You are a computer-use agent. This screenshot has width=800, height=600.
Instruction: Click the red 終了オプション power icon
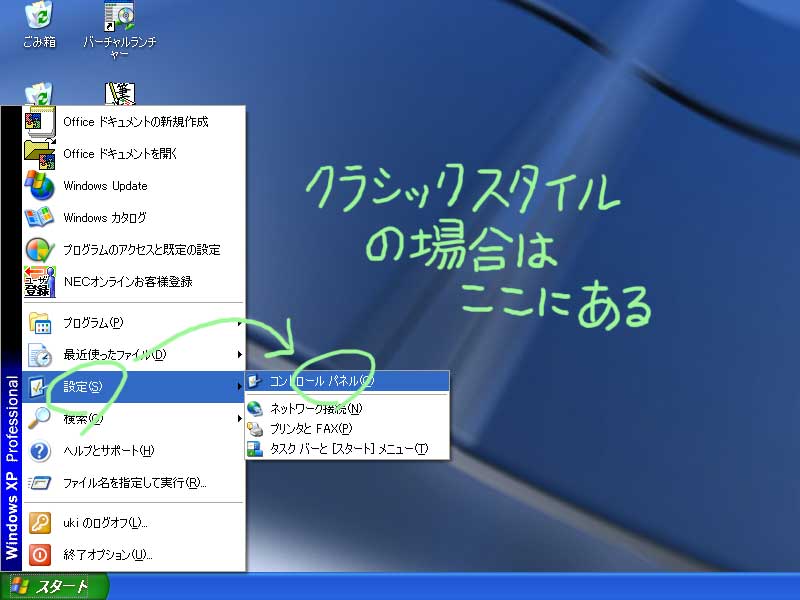[39, 554]
